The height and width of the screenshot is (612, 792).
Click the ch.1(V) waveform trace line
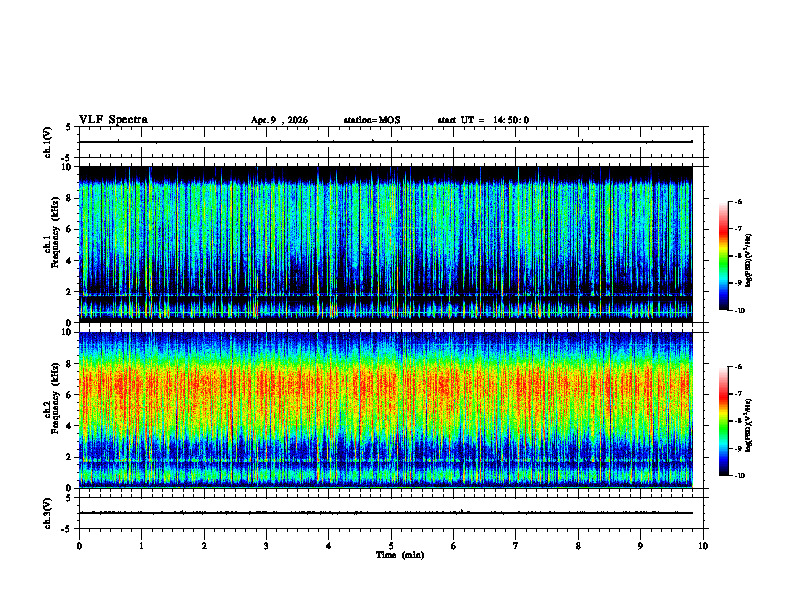(386, 142)
